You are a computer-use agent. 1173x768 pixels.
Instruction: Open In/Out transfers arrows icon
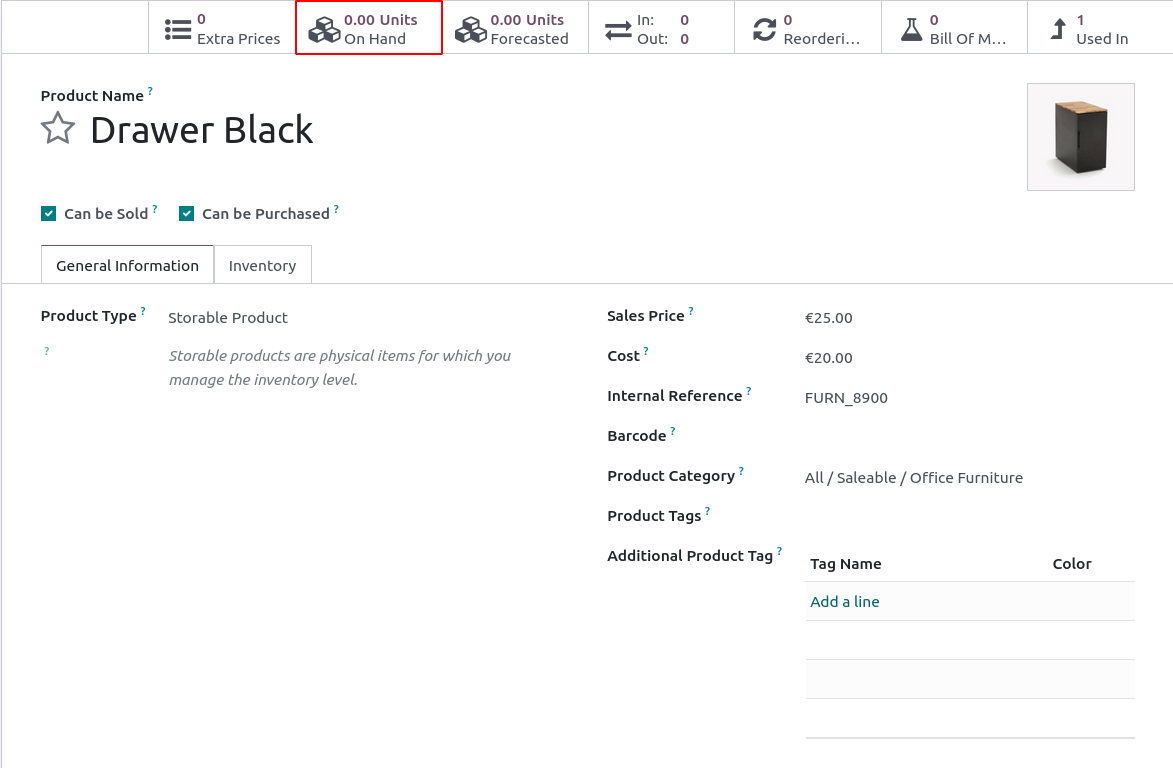tap(618, 29)
